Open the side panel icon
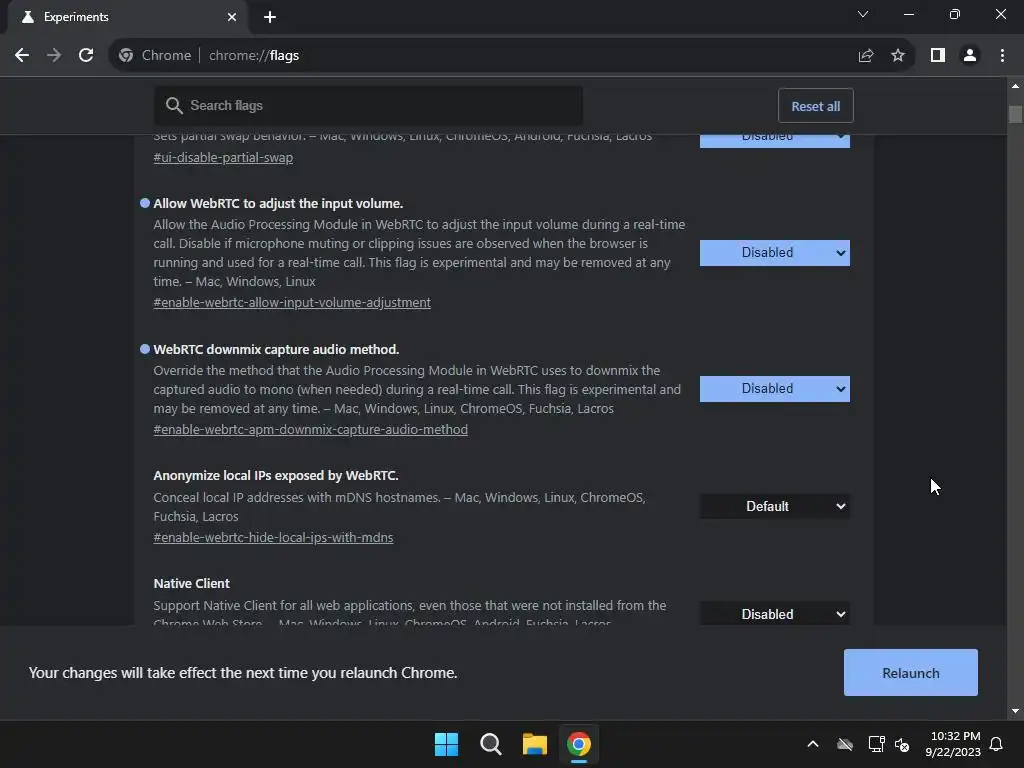This screenshot has width=1024, height=768. pyautogui.click(x=938, y=56)
